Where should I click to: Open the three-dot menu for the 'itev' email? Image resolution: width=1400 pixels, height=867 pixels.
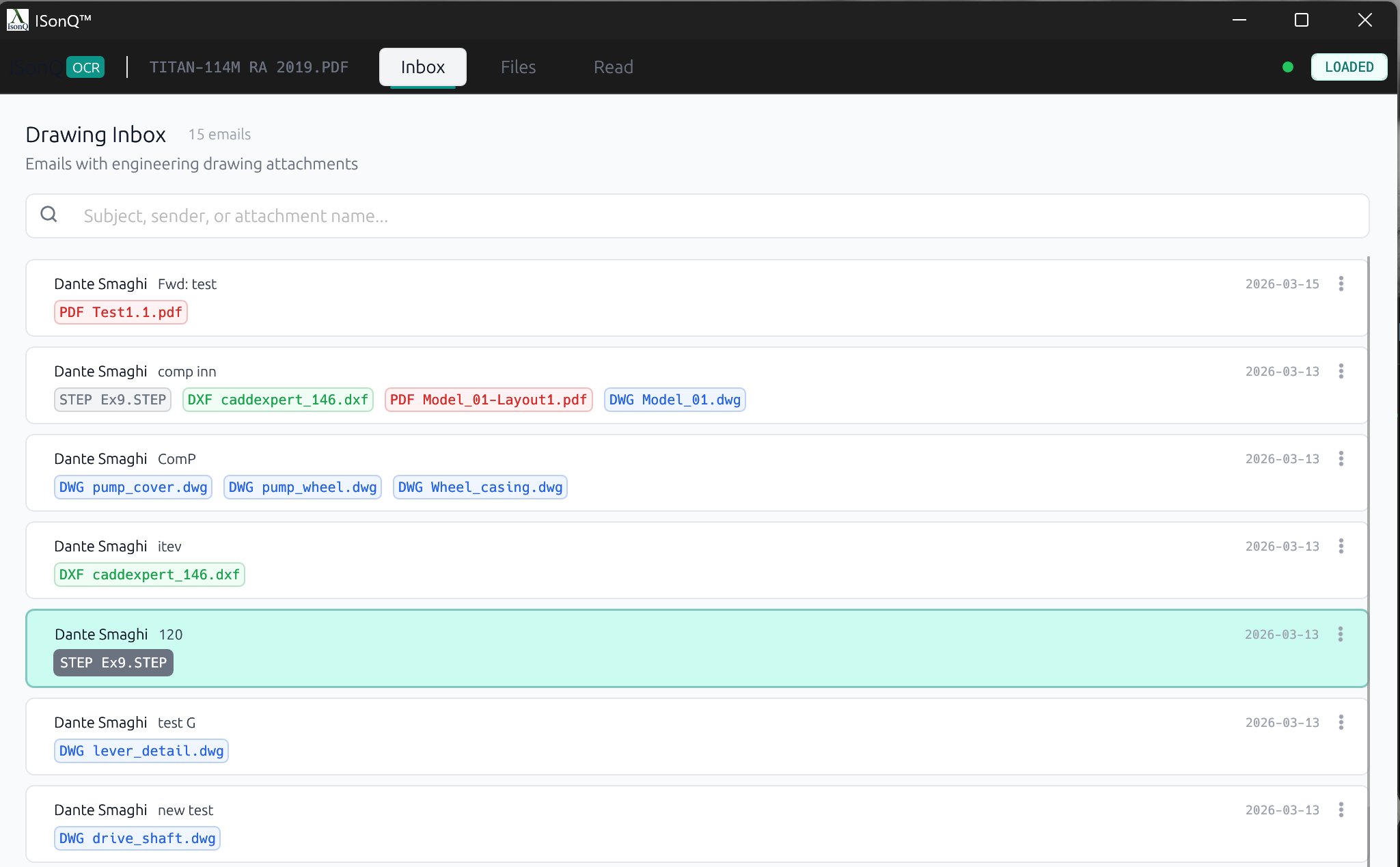point(1341,546)
